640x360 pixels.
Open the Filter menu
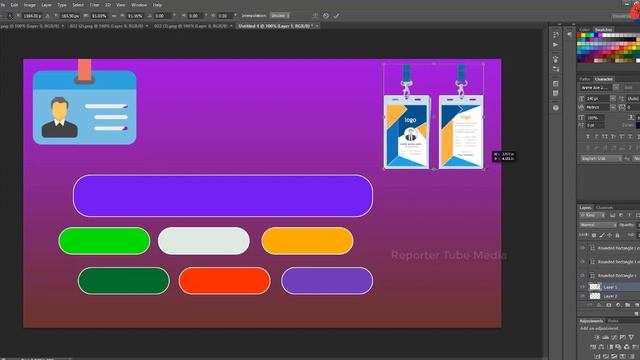coord(94,5)
